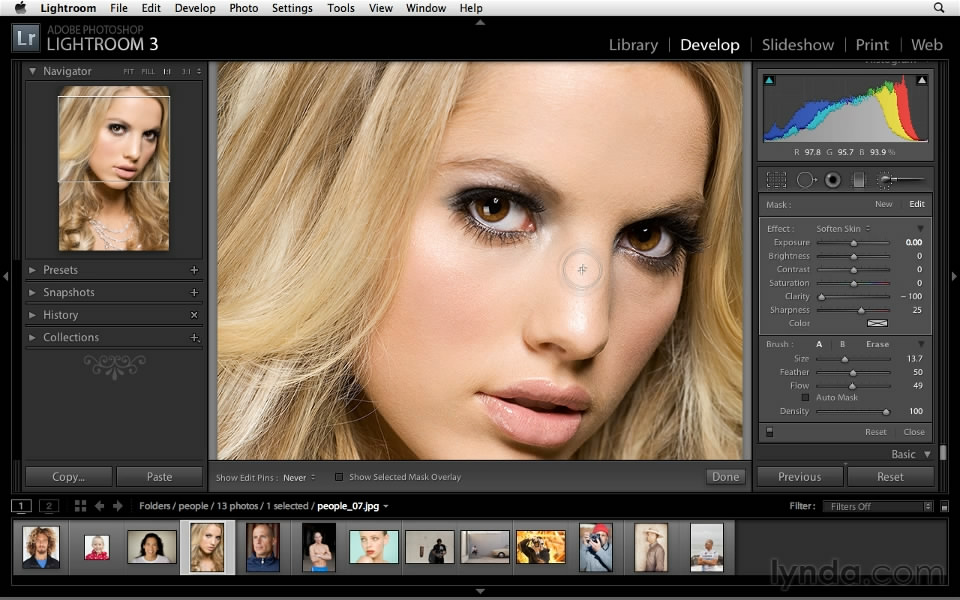Add a new snapshot with plus icon

194,293
